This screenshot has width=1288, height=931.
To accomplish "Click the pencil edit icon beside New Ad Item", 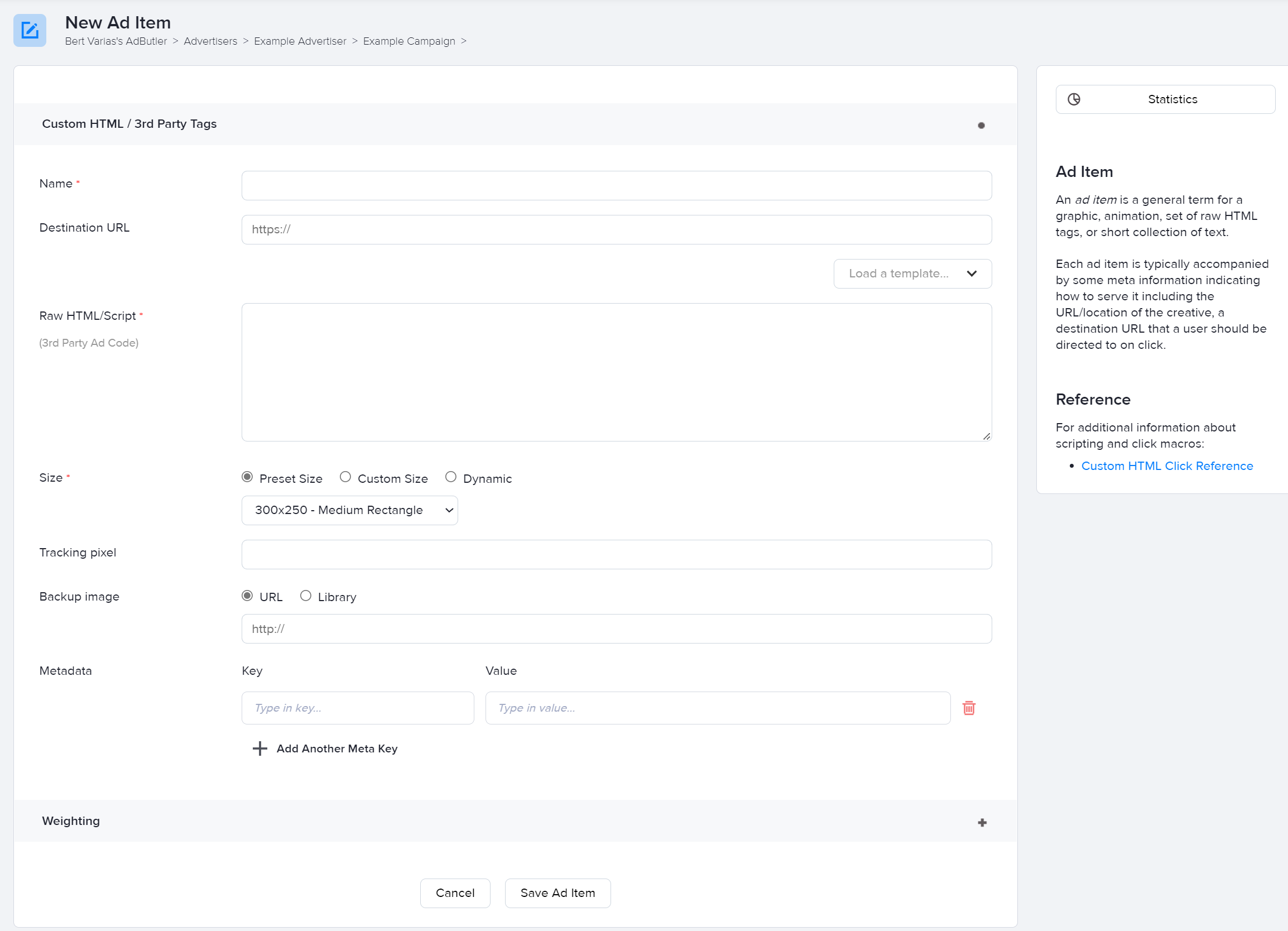I will tap(30, 31).
